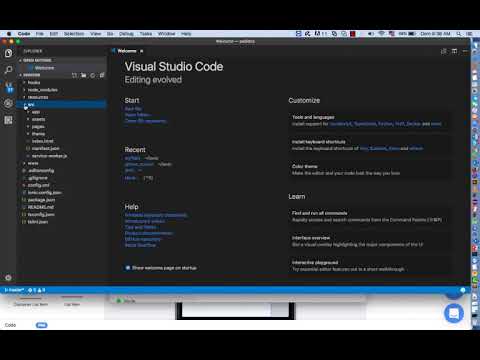Open the Manage gear at activity bar bottom
480x360 pixels.
click(8, 277)
